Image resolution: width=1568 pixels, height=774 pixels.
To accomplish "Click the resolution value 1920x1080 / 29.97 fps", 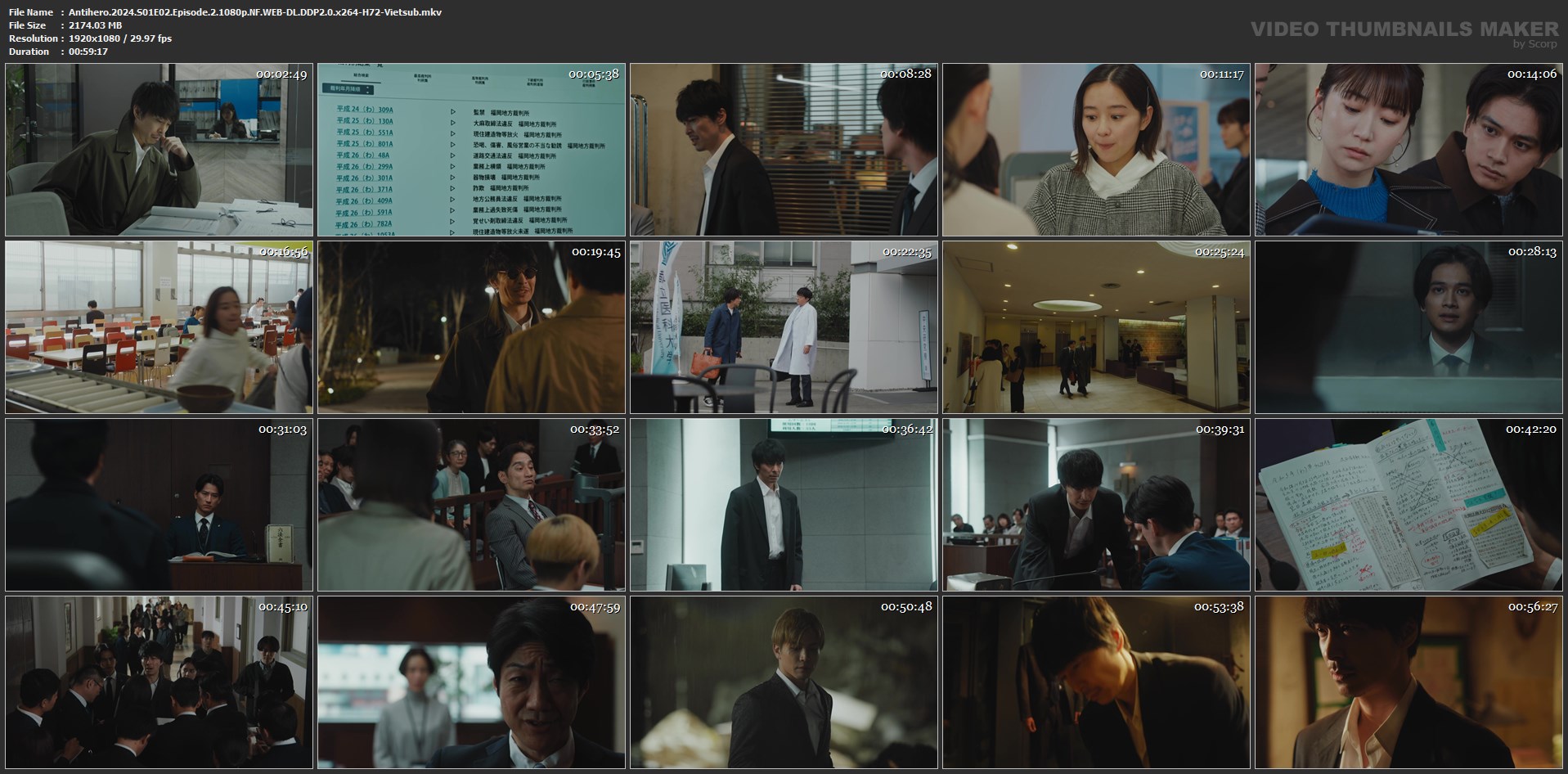I will 120,38.
